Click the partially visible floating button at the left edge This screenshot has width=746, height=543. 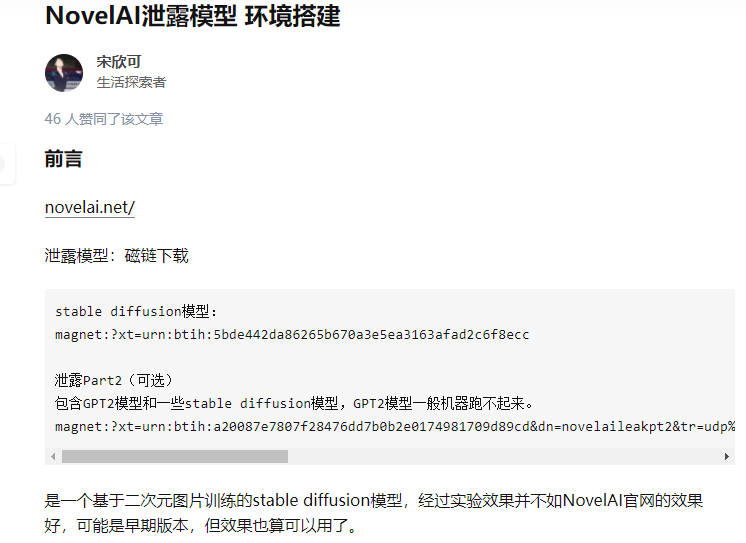pyautogui.click(x=7, y=164)
